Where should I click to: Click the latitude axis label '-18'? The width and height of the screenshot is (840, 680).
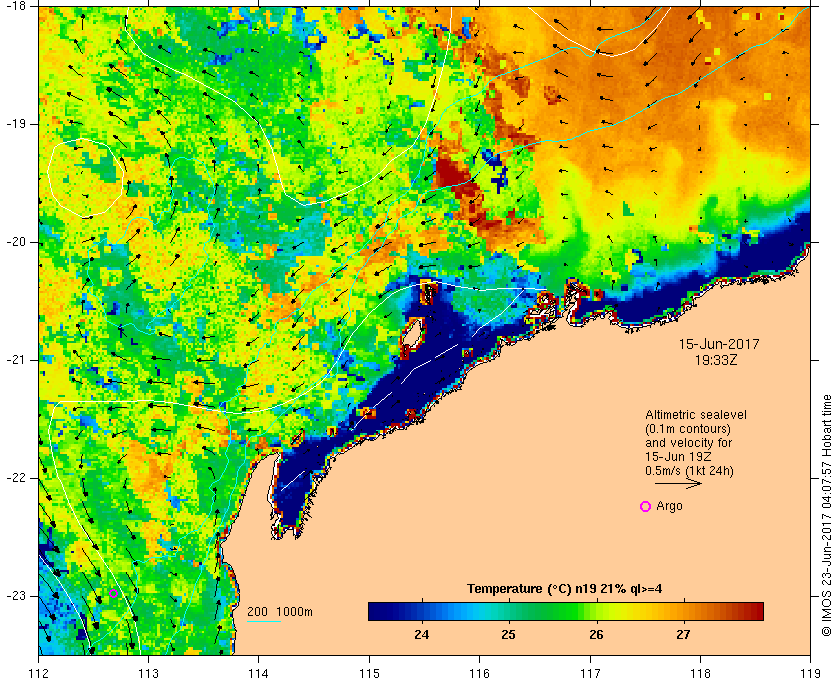click(x=16, y=5)
